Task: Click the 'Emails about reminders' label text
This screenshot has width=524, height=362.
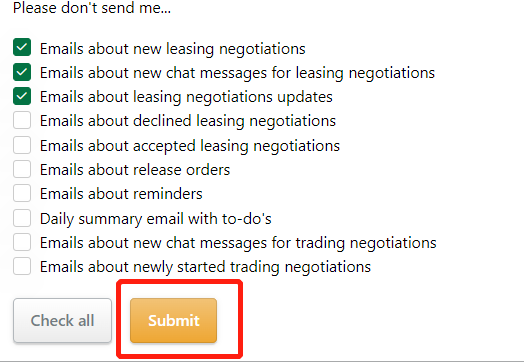Action: click(x=121, y=194)
